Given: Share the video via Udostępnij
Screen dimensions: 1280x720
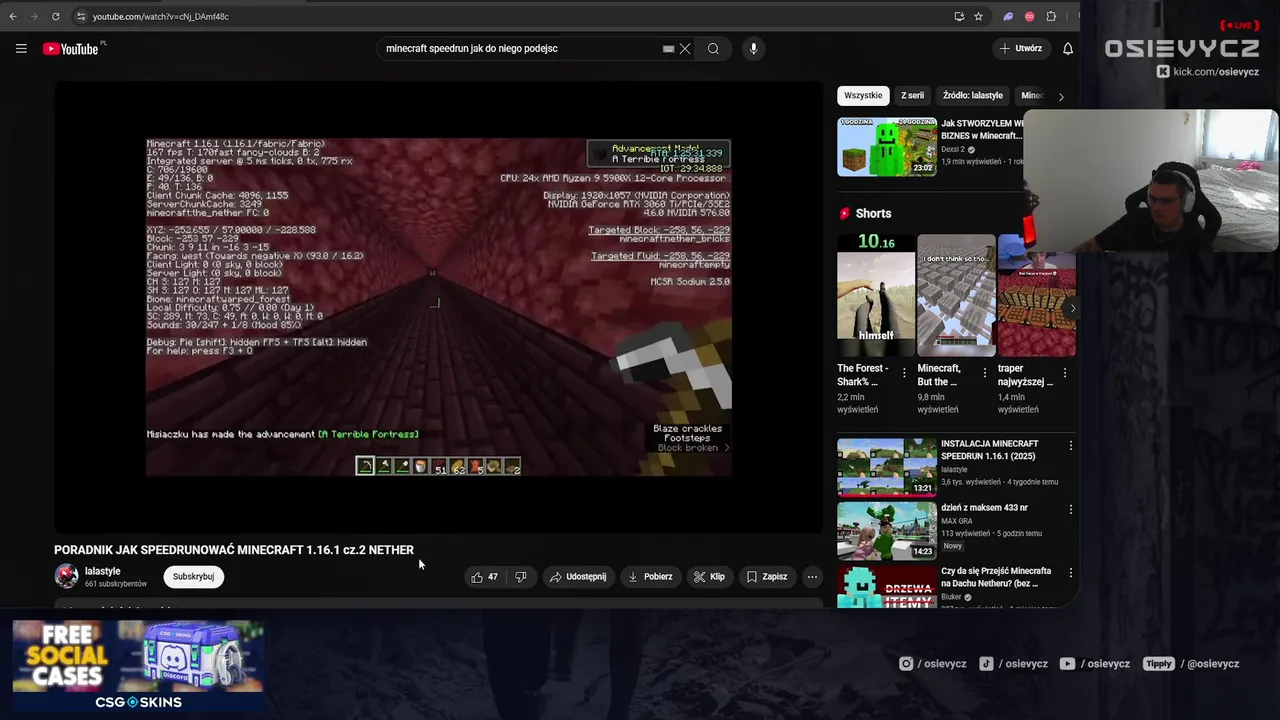Looking at the screenshot, I should tap(577, 576).
